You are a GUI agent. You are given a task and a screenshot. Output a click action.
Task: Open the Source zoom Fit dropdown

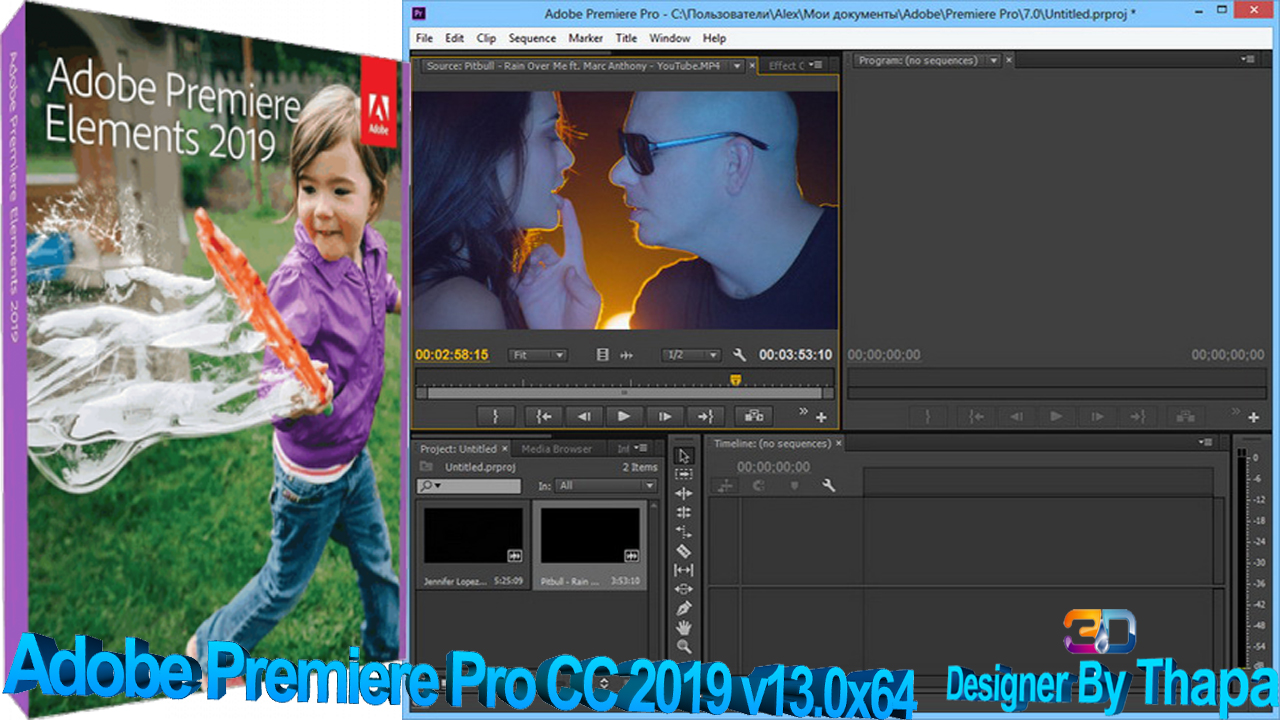pos(538,355)
